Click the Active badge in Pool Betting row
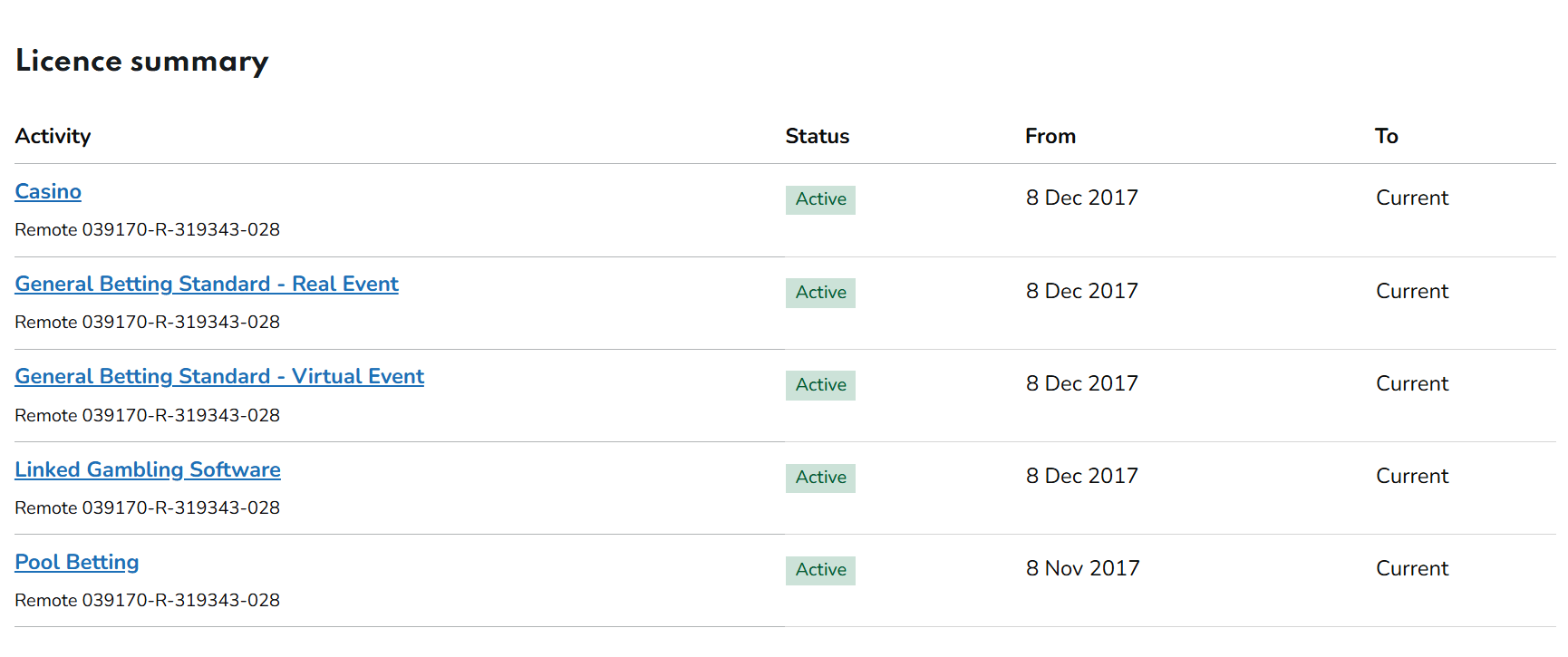The image size is (1568, 657). [820, 570]
